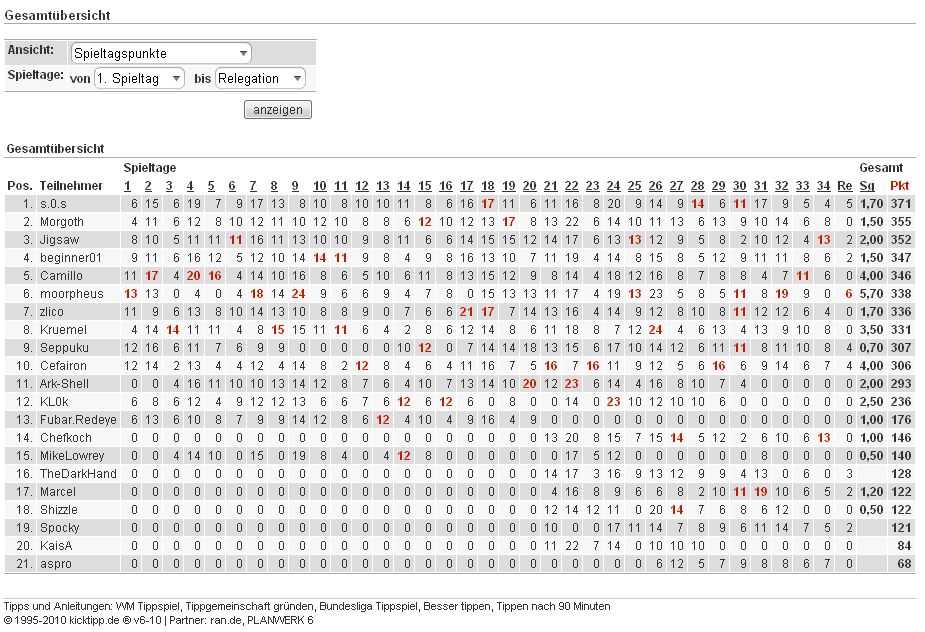Open Spieltag 9 column header link

tap(295, 186)
